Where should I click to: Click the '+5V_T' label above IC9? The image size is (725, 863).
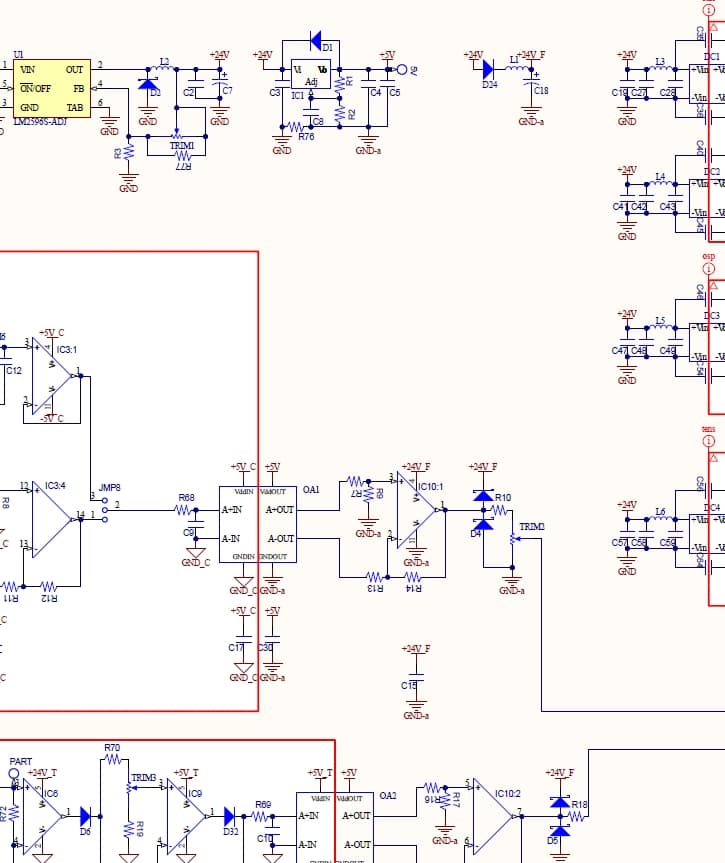point(186,773)
